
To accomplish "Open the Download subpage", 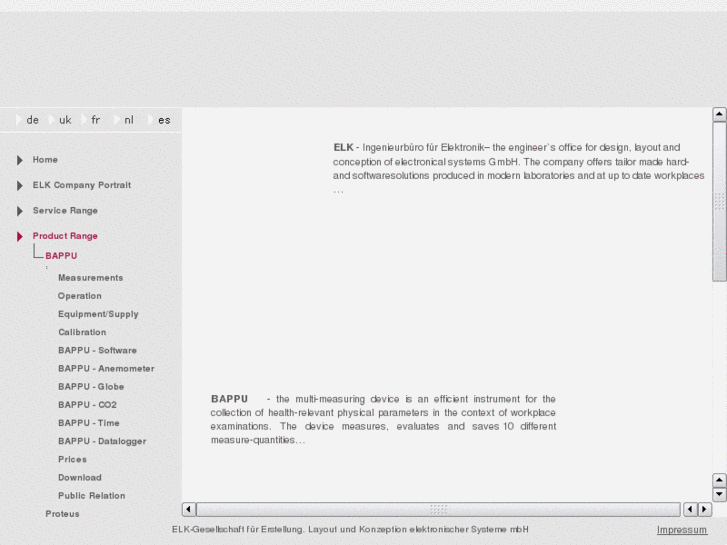I will 80,477.
